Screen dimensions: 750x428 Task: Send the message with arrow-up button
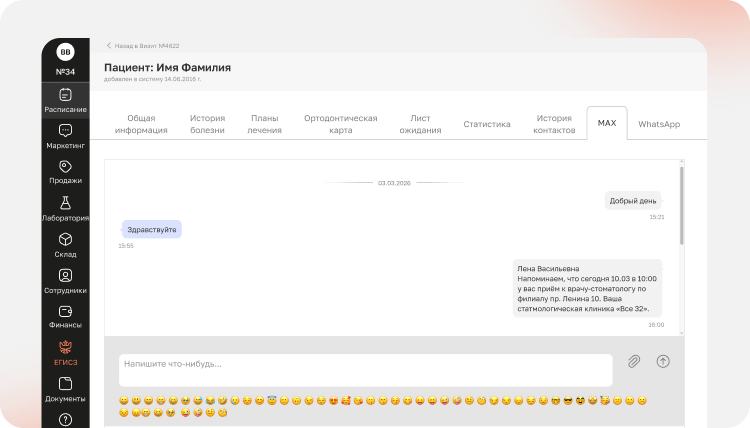pos(663,362)
